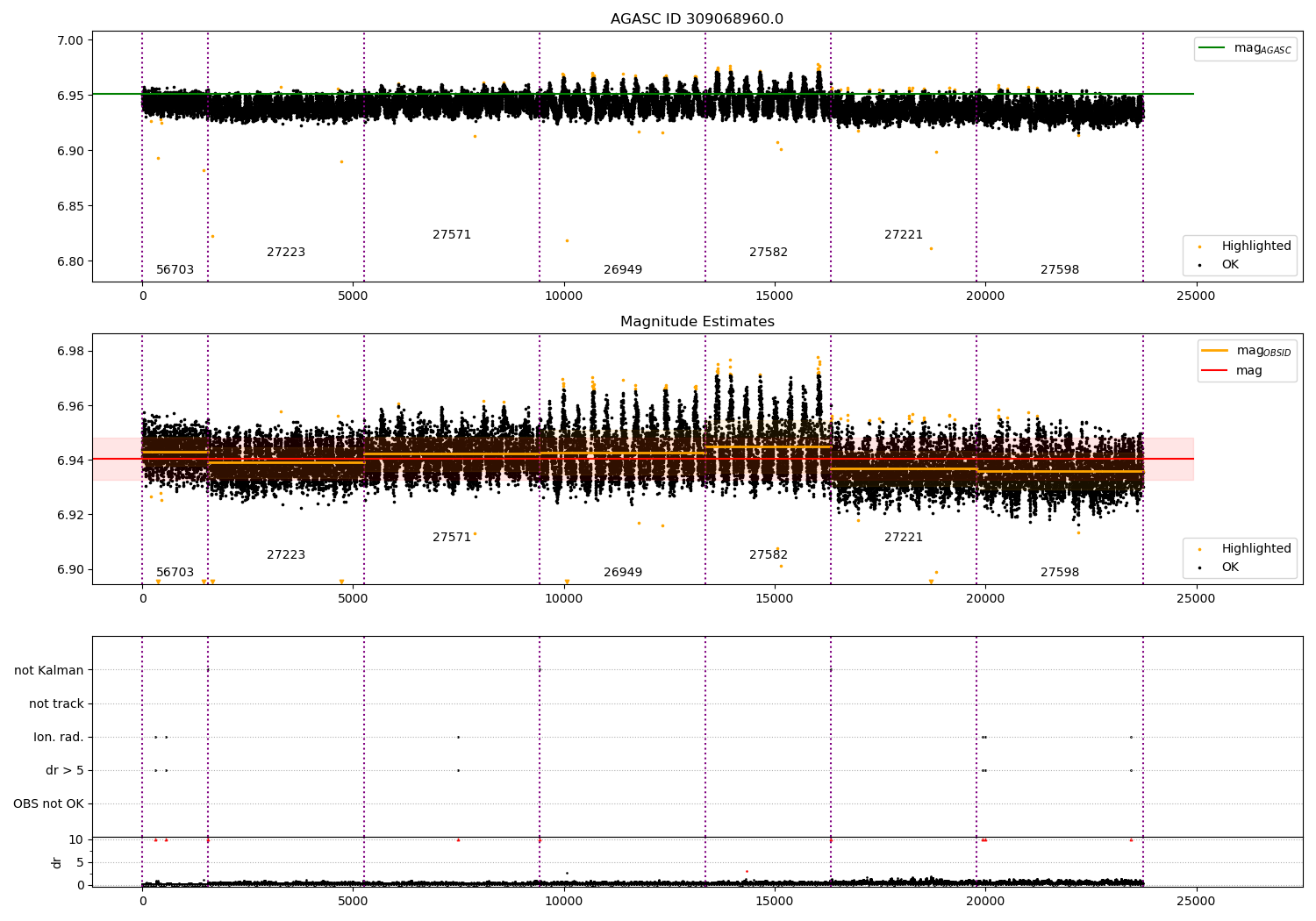Click OBSID label 27582 in Magnitude Estimates plot
1316x921 pixels.
tap(769, 555)
